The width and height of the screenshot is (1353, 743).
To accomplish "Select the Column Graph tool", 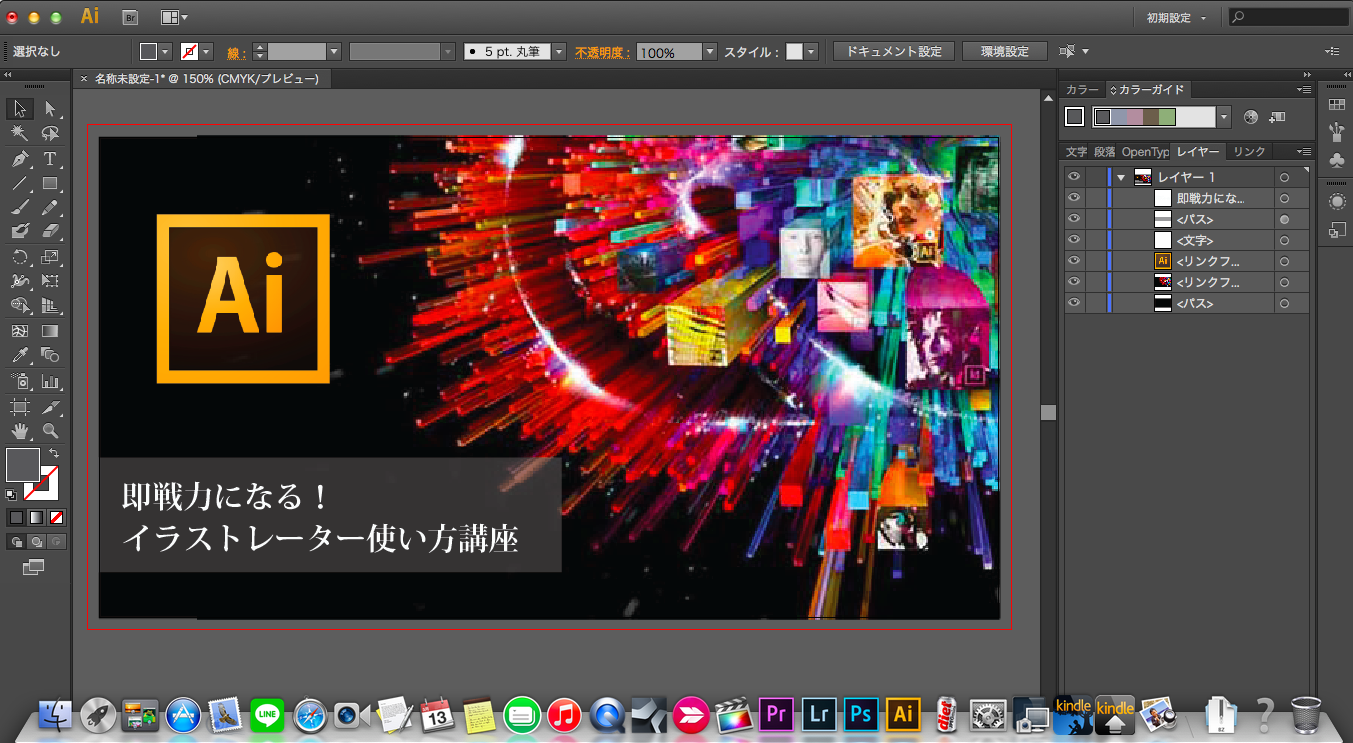I will point(50,382).
